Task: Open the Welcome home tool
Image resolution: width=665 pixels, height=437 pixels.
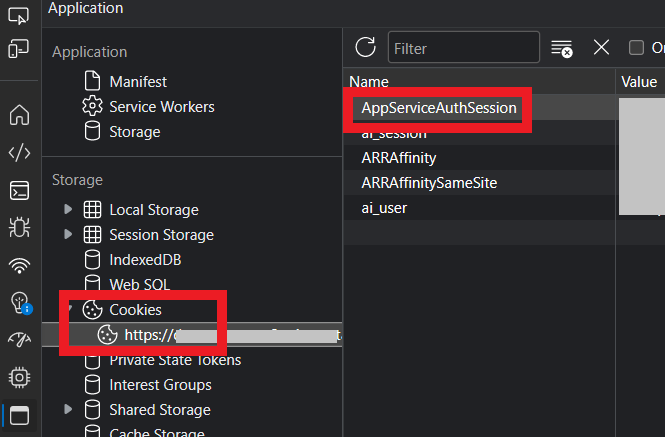Action: tap(19, 115)
